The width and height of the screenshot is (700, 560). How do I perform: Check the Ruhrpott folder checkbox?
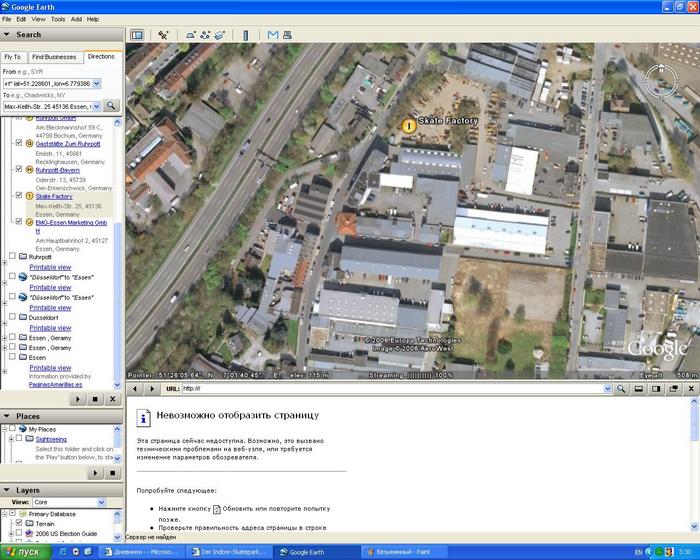tap(12, 256)
